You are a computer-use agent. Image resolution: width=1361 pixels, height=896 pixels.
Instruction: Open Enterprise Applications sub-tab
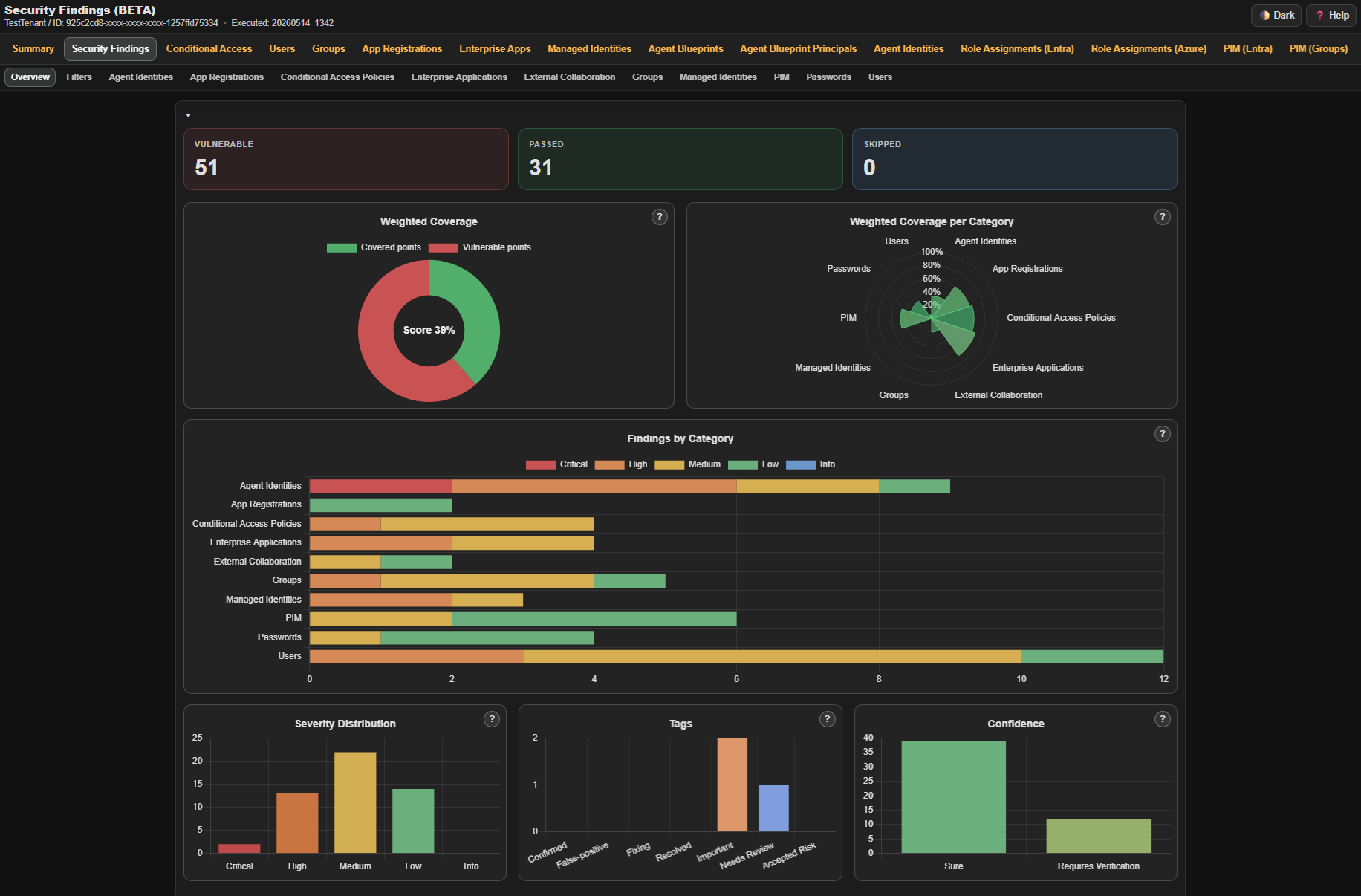point(459,77)
